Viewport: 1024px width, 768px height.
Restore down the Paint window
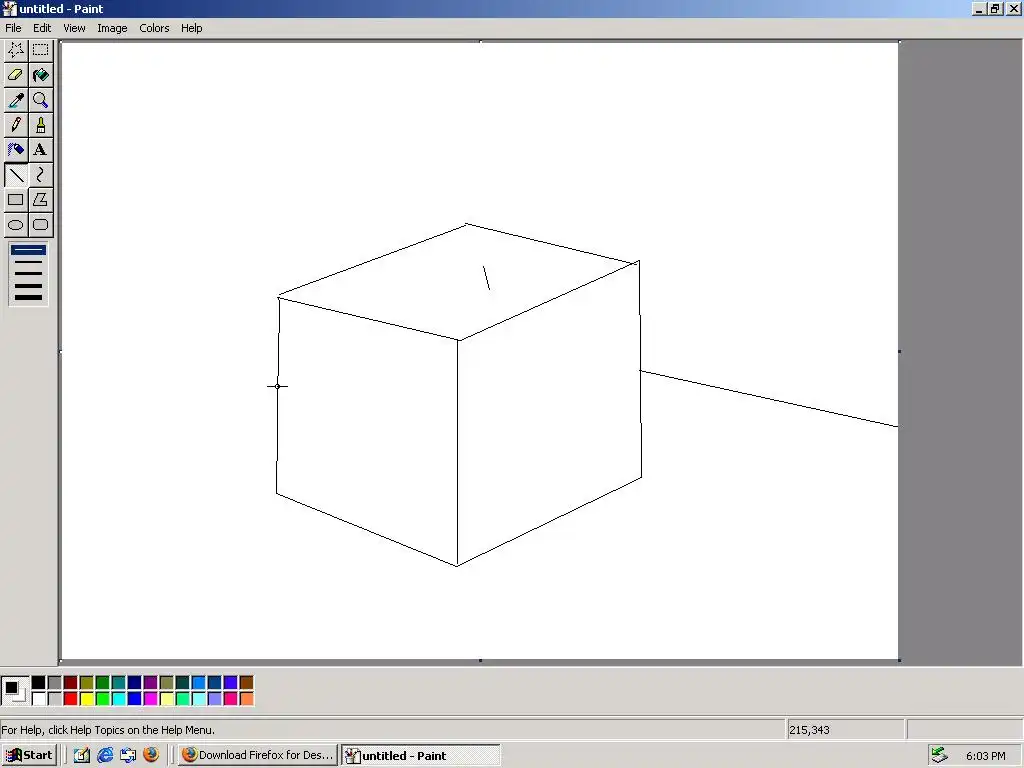[x=995, y=8]
